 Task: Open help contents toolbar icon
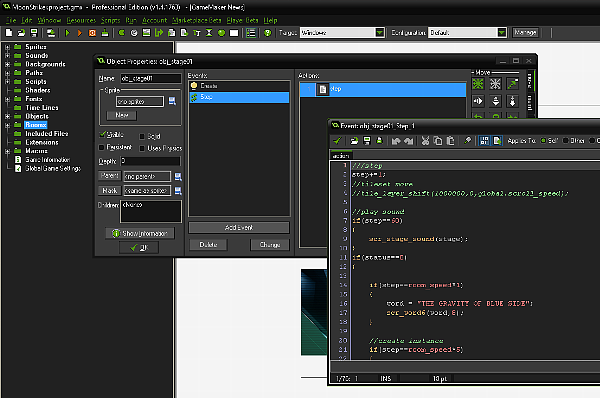point(267,33)
